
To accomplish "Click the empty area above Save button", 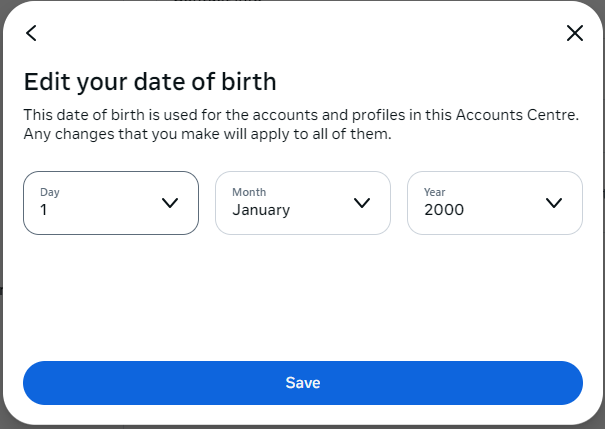I will click(302, 300).
